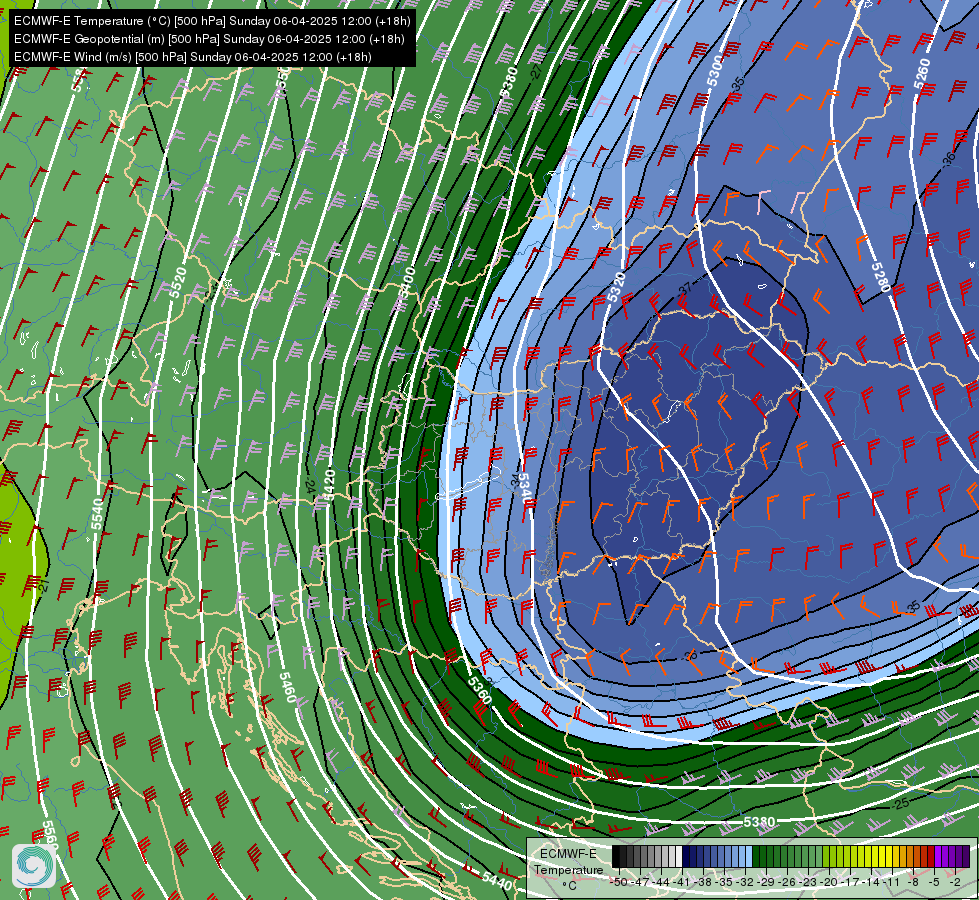The image size is (979, 900).
Task: Select the ECMWF-E Geopotential 500 hPa title line
Action: pyautogui.click(x=209, y=39)
